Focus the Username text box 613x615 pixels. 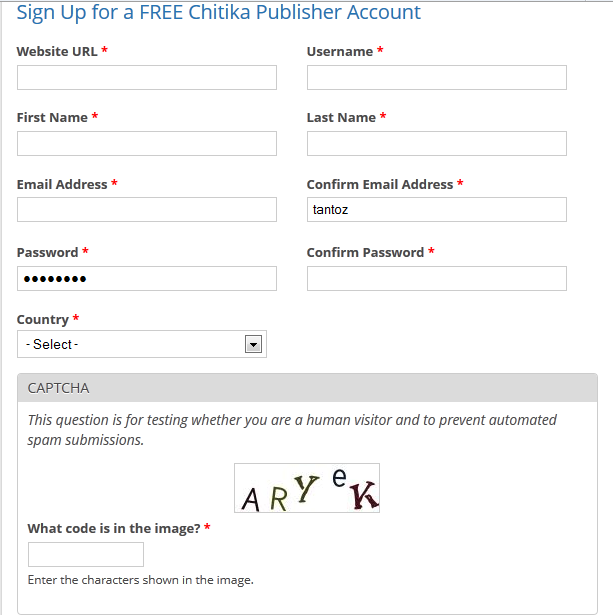[x=436, y=78]
